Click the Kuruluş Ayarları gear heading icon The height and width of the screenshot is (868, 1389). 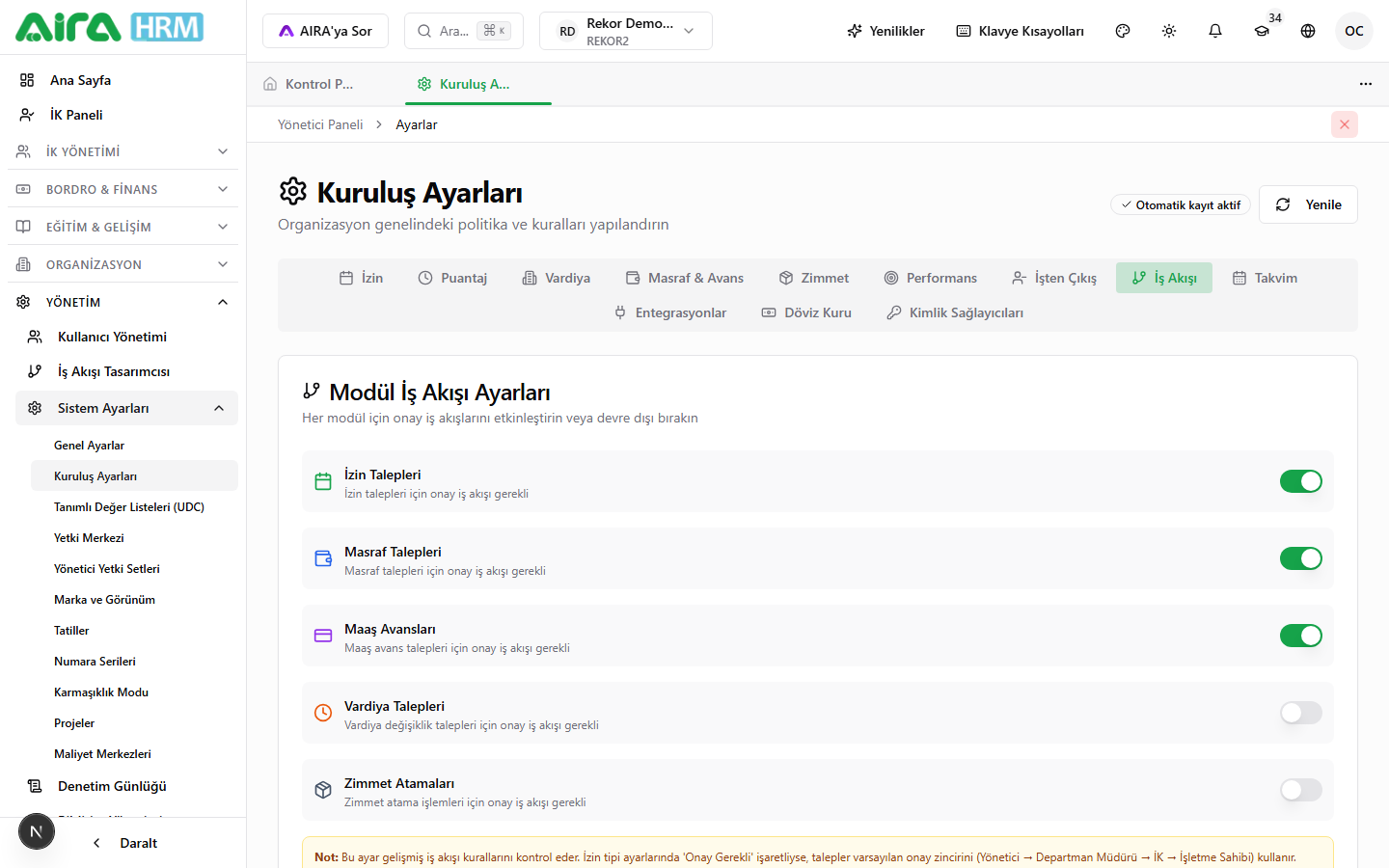point(293,191)
